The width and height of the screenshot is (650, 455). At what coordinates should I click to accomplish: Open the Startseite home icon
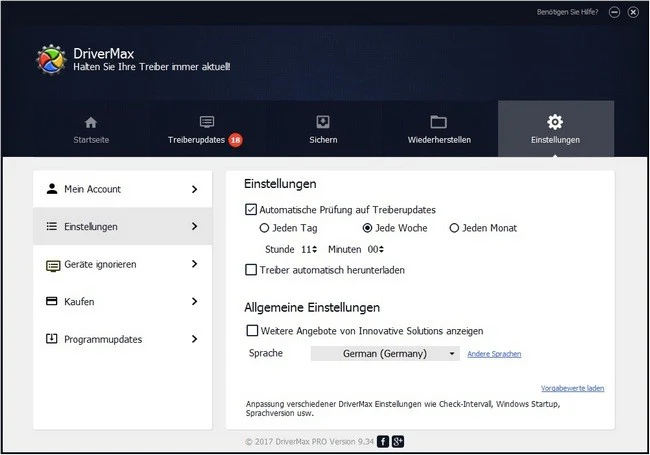(x=91, y=123)
